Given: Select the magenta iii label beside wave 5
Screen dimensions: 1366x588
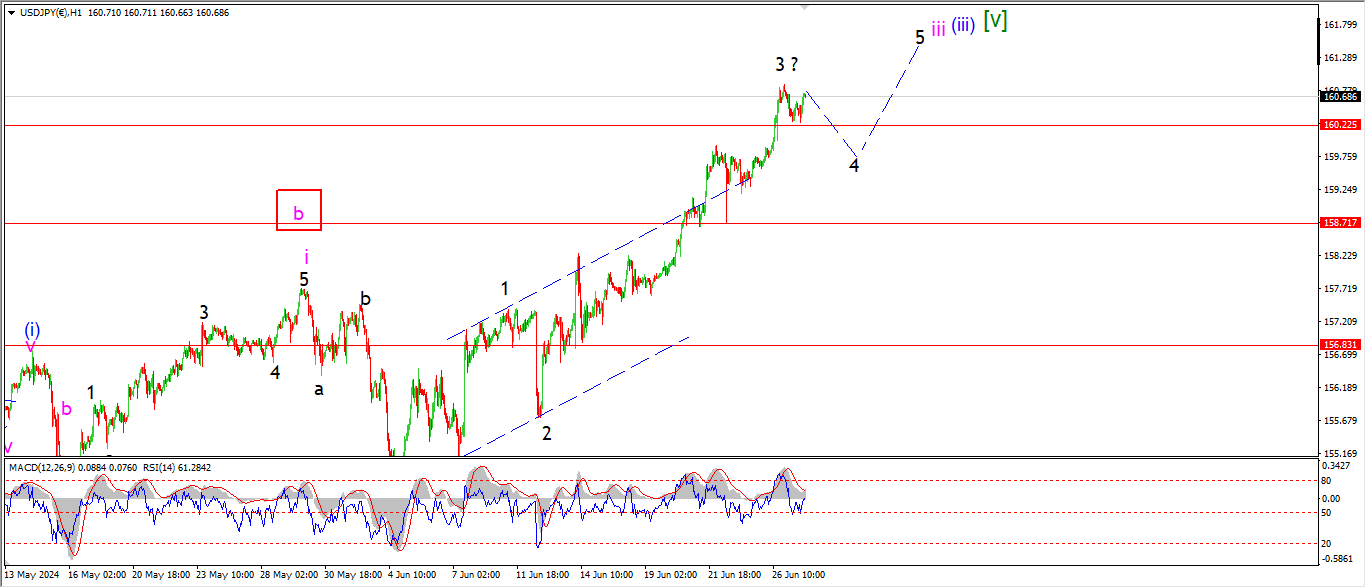Looking at the screenshot, I should (937, 29).
